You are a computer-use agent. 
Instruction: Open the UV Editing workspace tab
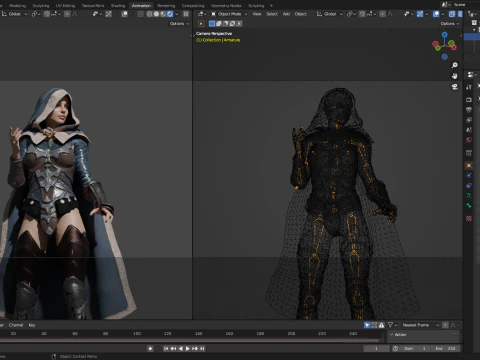click(65, 6)
